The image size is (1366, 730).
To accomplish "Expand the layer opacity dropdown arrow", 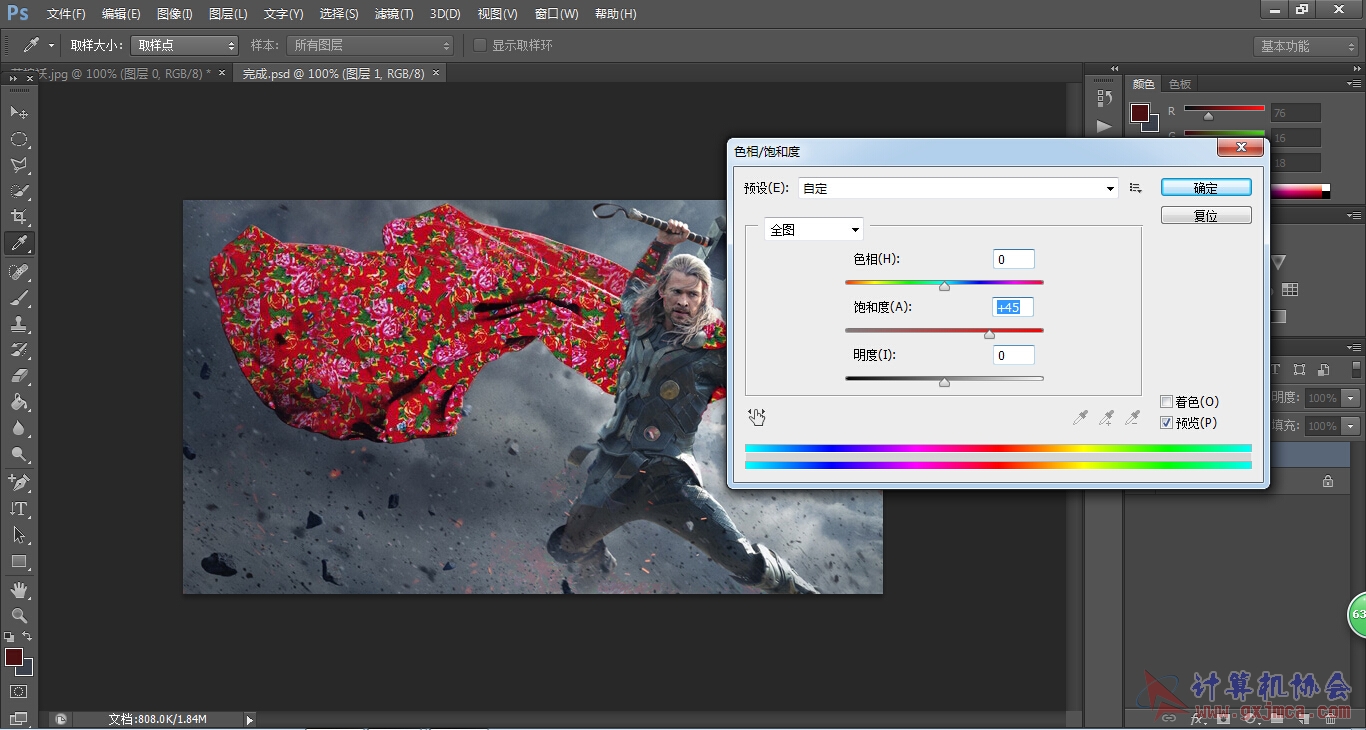I will [x=1352, y=398].
